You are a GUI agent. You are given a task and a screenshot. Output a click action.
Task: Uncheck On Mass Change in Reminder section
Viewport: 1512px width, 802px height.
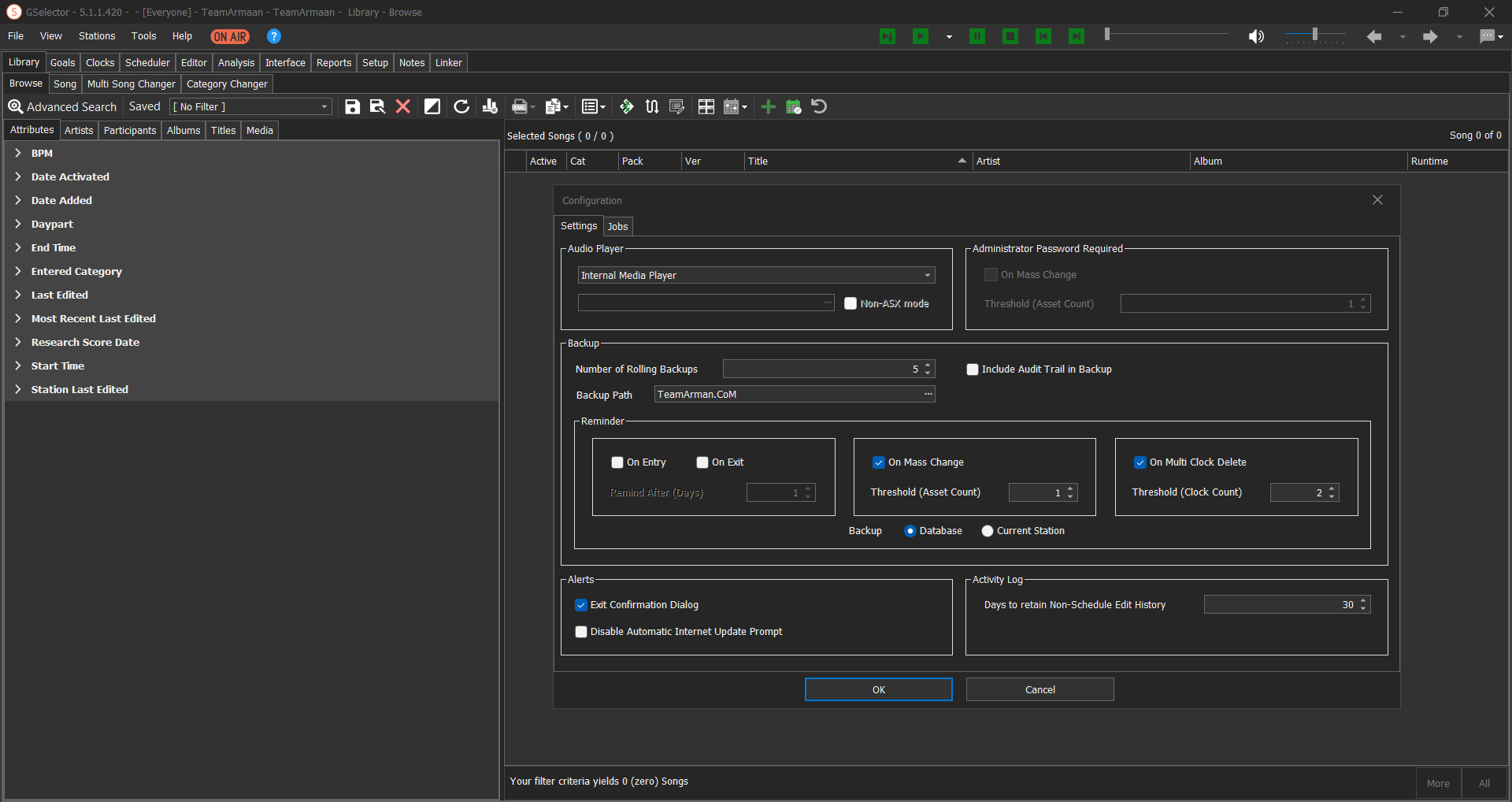(879, 462)
